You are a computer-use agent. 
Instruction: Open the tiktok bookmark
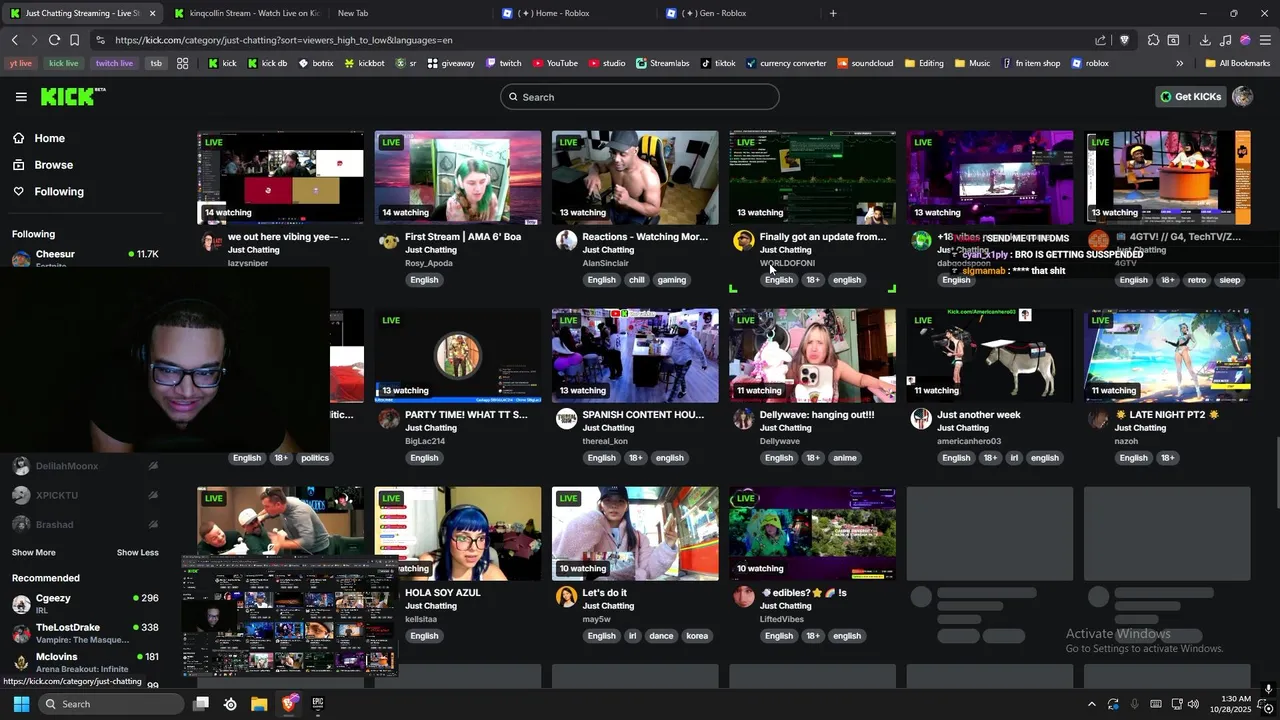(x=718, y=63)
